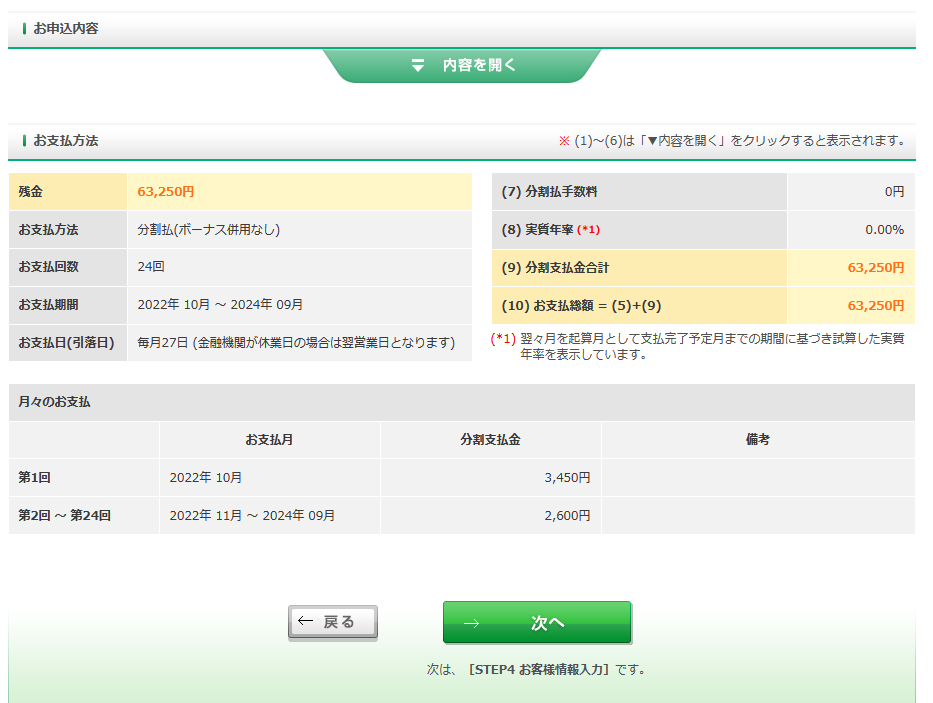Click the left arrow icon on 戻る

coord(306,622)
